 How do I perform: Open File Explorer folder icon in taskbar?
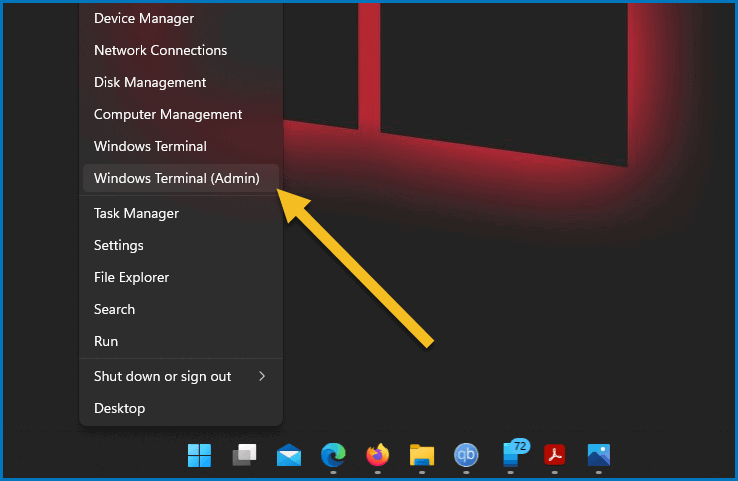coord(421,456)
